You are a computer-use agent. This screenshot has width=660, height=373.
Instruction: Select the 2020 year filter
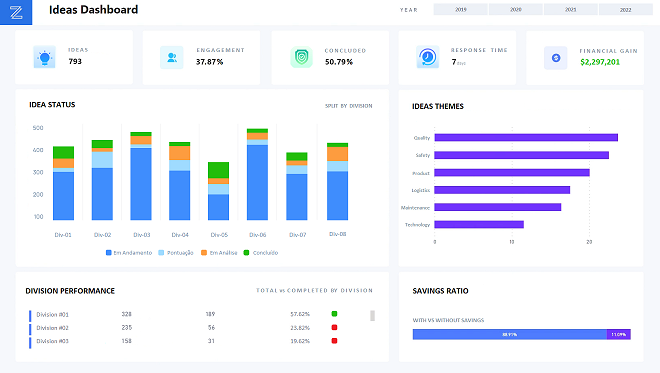pos(516,9)
